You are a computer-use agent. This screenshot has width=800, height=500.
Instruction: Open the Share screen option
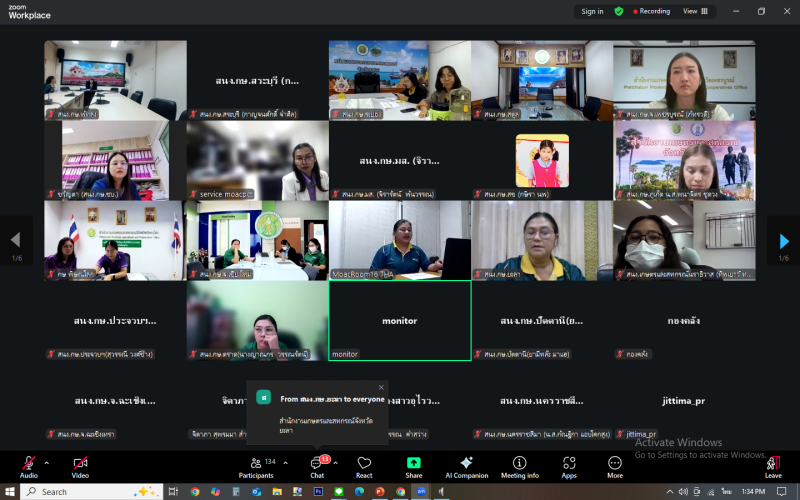[x=413, y=466]
